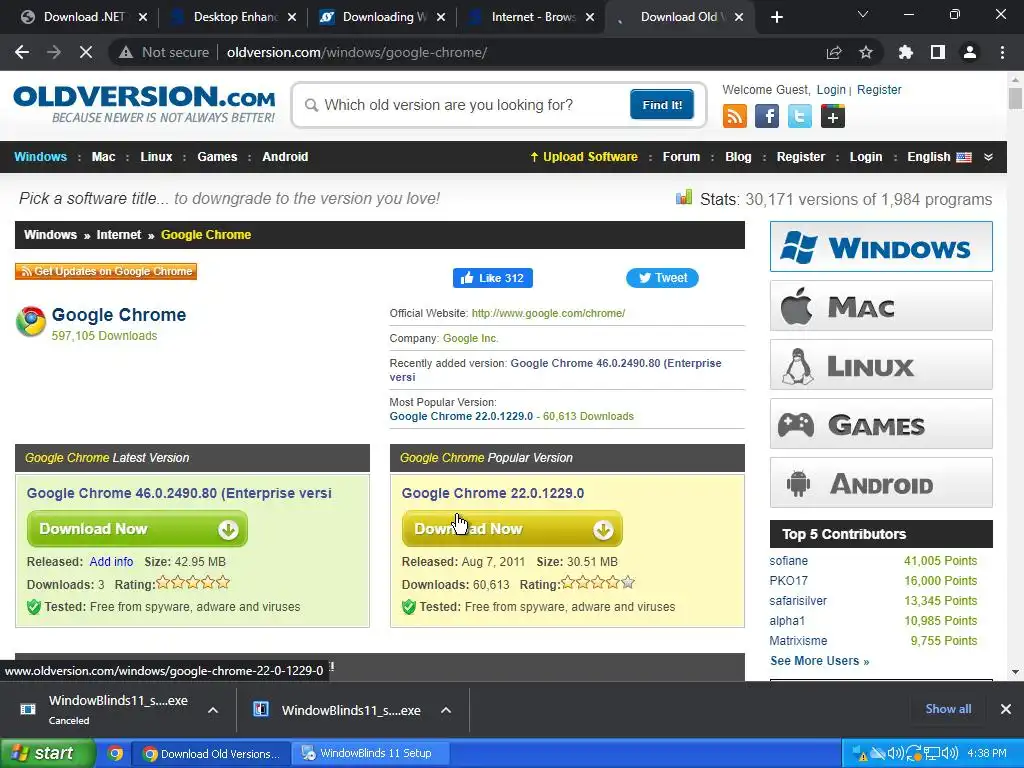This screenshot has height=768, width=1024.
Task: Open the Games navigation menu item
Action: click(x=217, y=157)
